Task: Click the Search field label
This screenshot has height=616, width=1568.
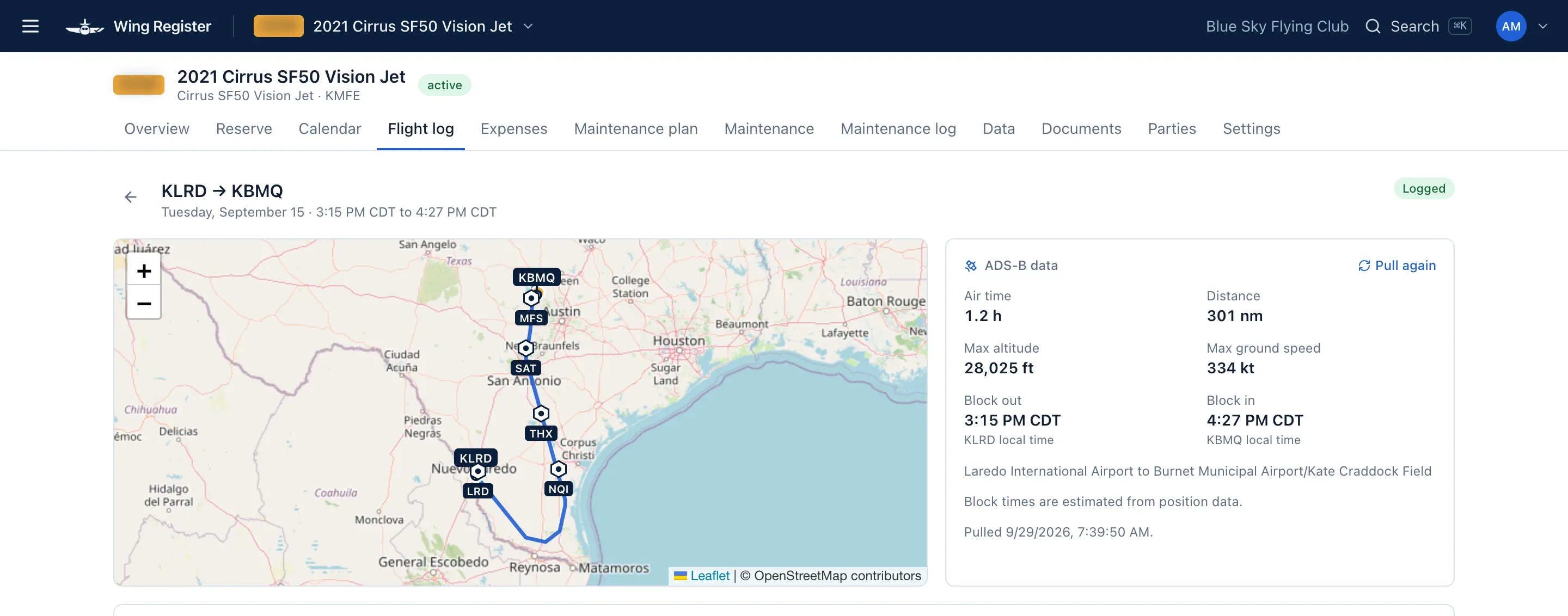Action: coord(1414,26)
